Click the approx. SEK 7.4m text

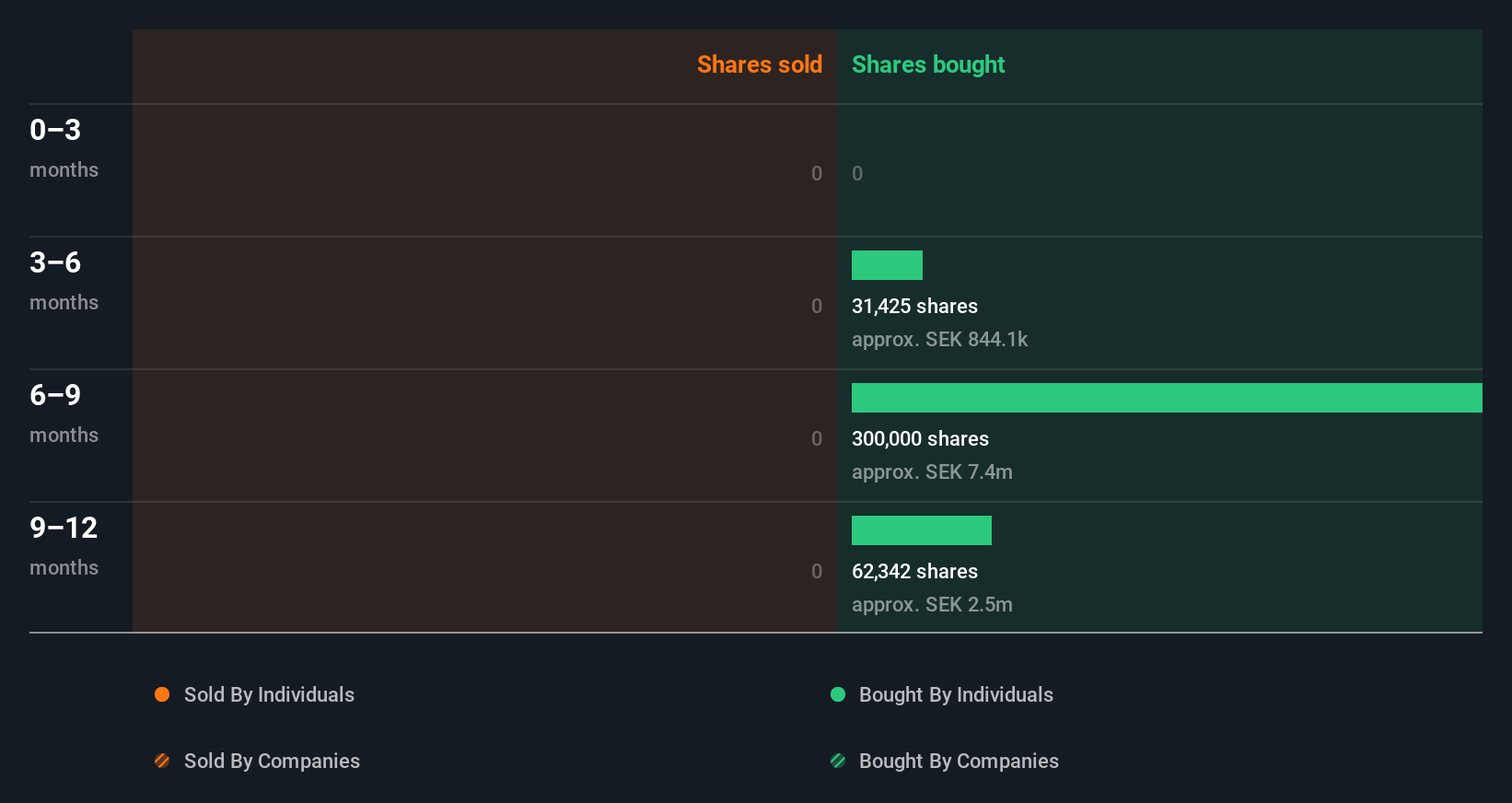(x=932, y=471)
